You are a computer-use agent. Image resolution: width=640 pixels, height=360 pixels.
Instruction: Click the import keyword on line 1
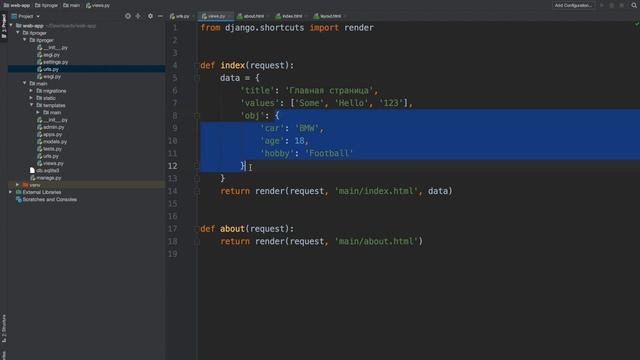(324, 28)
